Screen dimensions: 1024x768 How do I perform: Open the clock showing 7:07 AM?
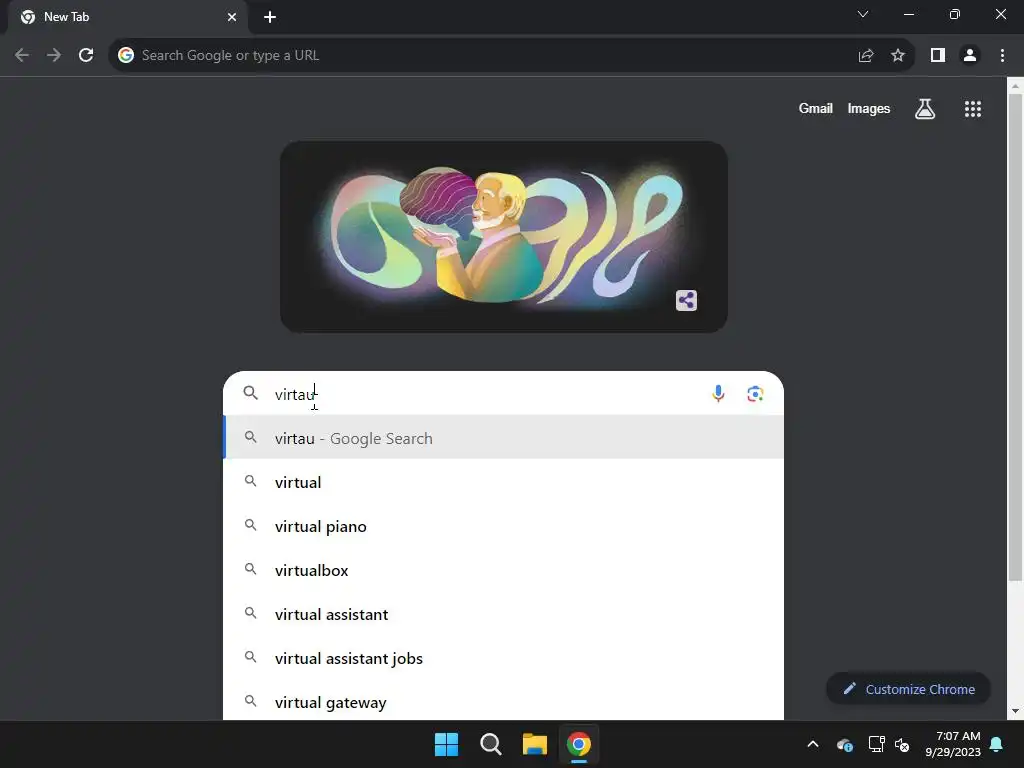[x=953, y=744]
